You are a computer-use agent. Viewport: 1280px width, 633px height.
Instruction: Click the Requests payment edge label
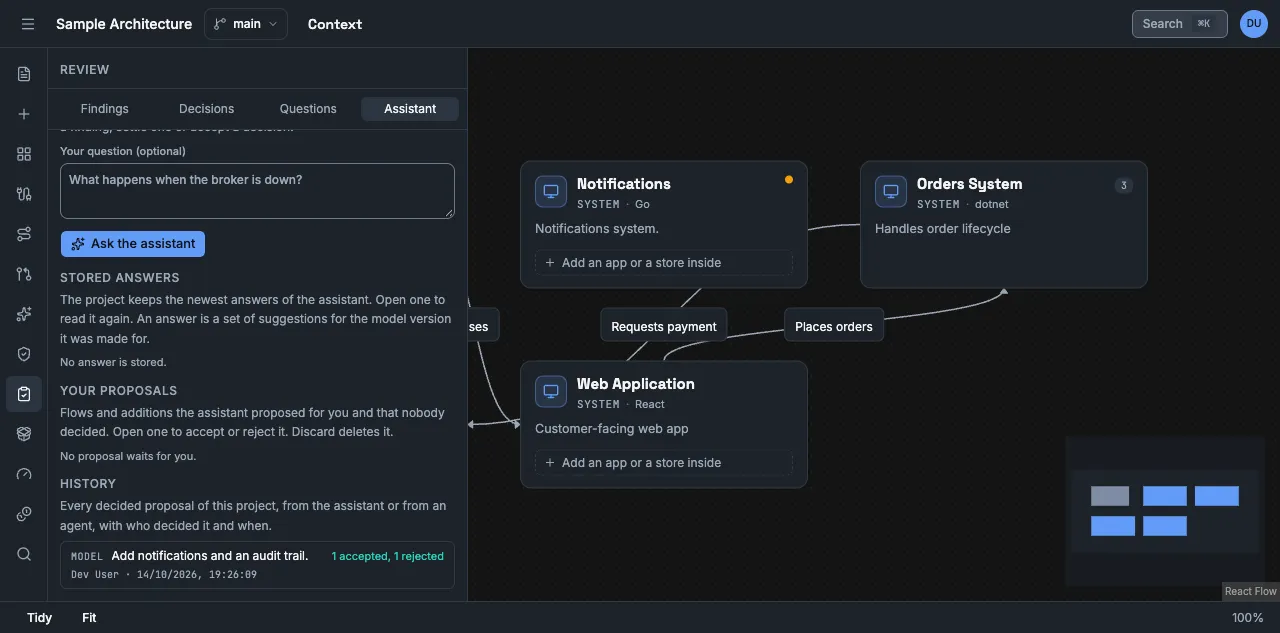[664, 326]
